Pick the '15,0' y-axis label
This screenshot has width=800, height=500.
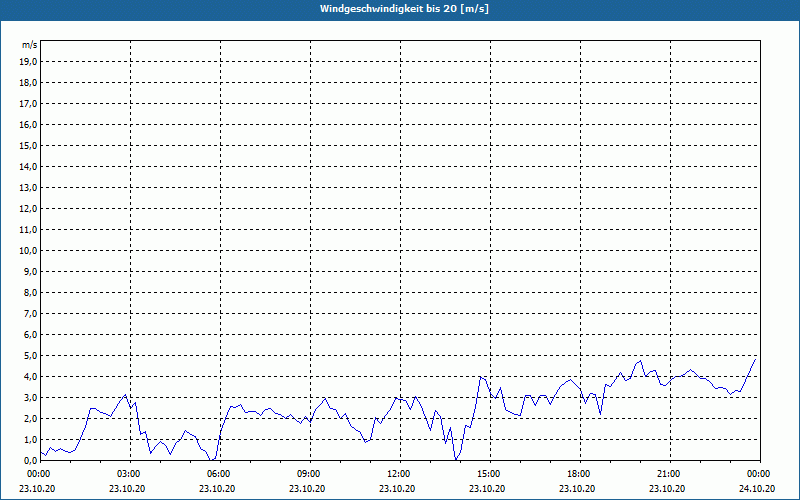28,145
